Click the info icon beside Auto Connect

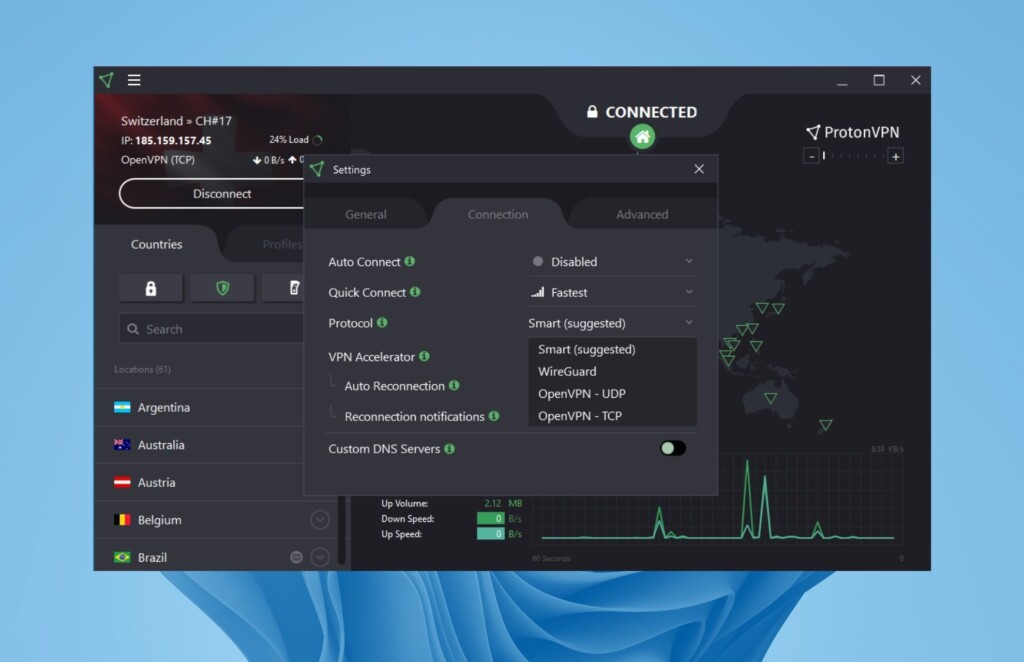point(410,262)
